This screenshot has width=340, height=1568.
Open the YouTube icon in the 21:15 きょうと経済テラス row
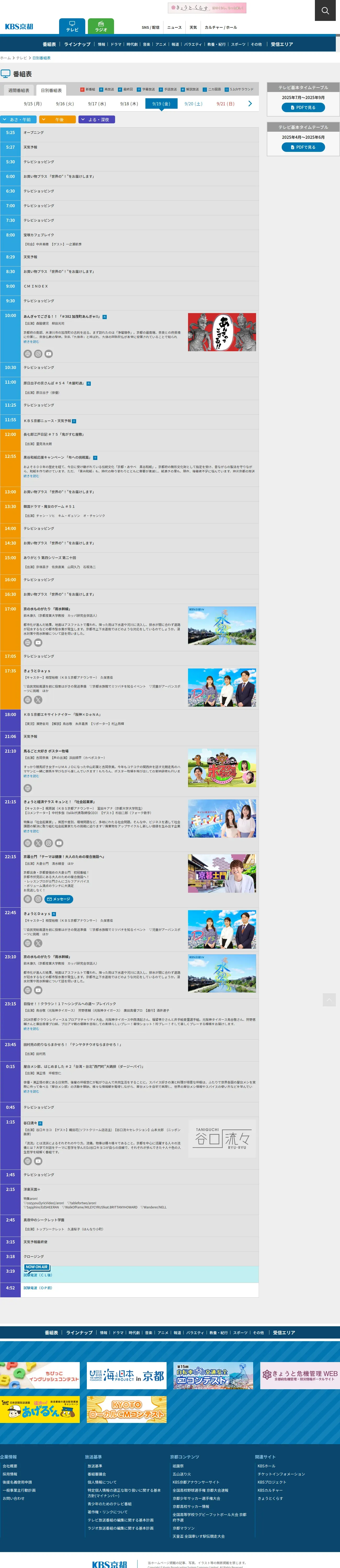pyautogui.click(x=59, y=843)
